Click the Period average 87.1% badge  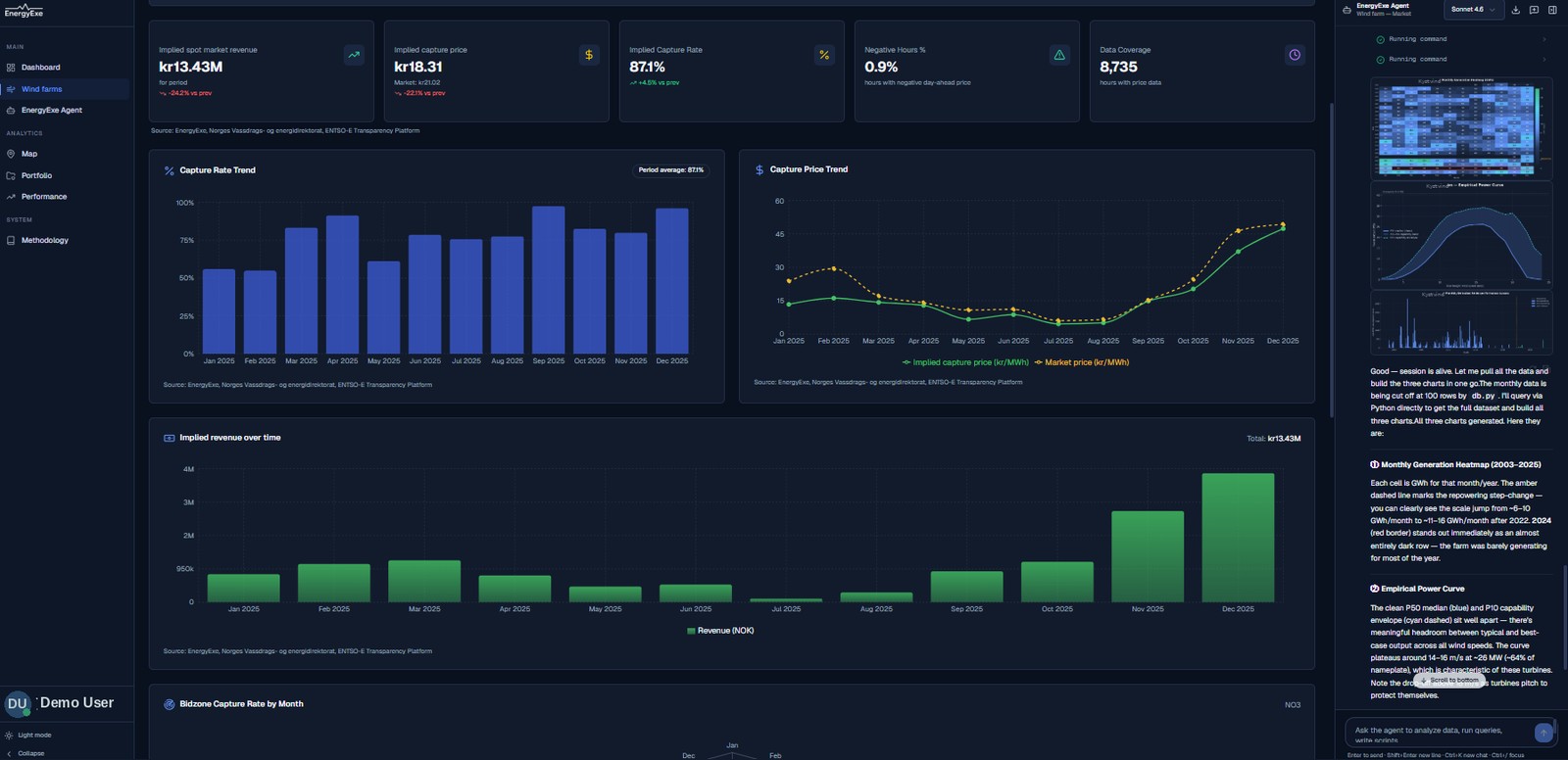pos(671,170)
